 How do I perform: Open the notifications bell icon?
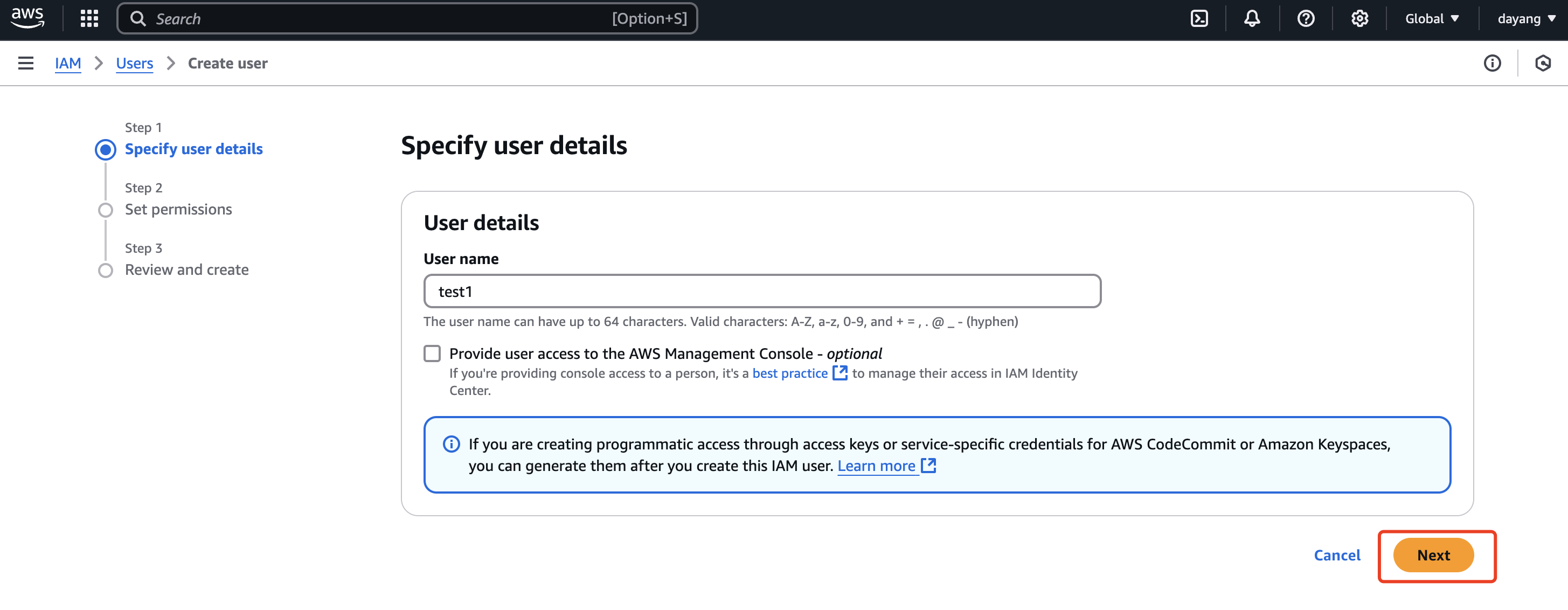tap(1252, 18)
